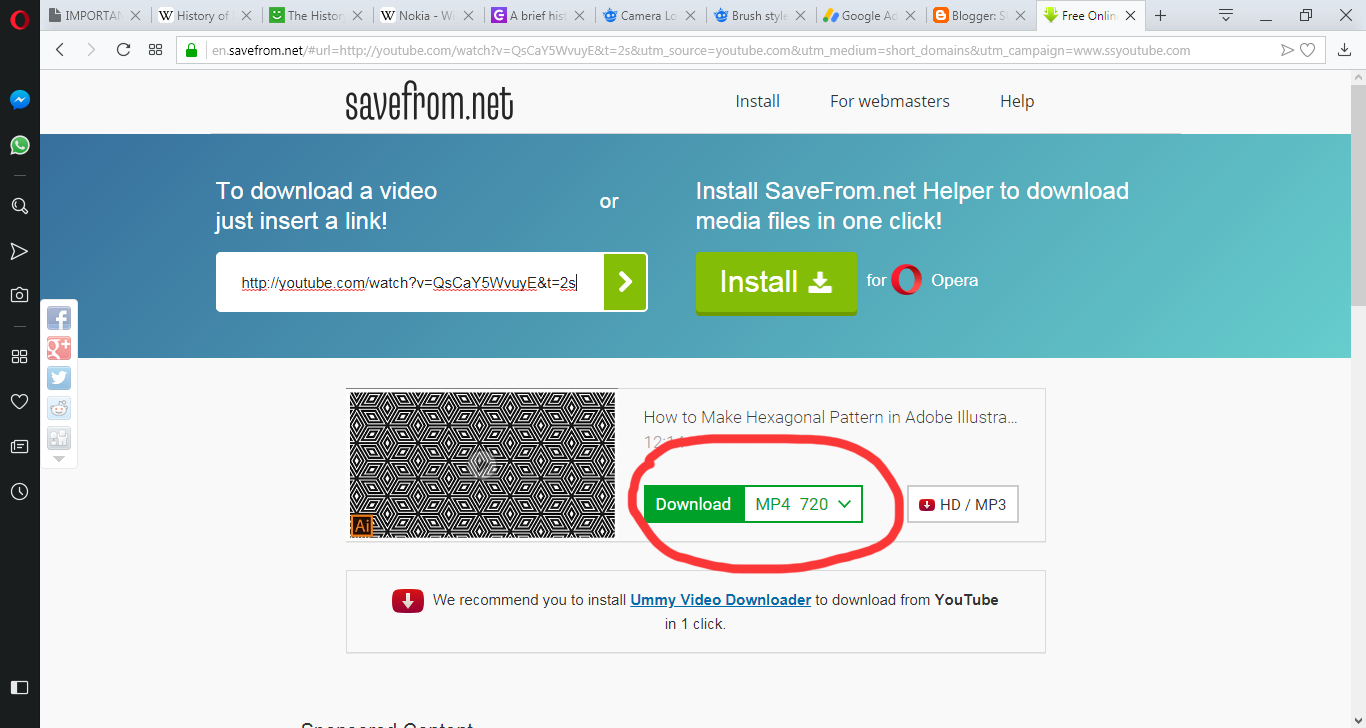Viewport: 1366px width, 728px height.
Task: Click the hexagonal pattern video thumbnail
Action: pos(482,465)
